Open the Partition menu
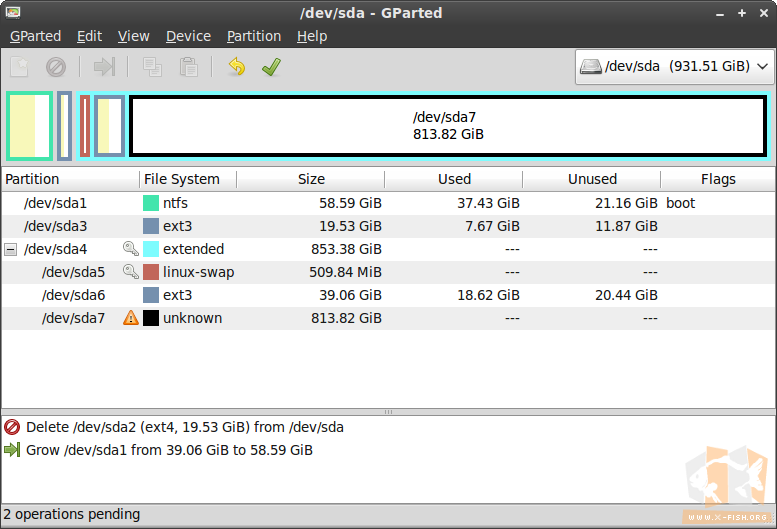The image size is (777, 529). (254, 36)
